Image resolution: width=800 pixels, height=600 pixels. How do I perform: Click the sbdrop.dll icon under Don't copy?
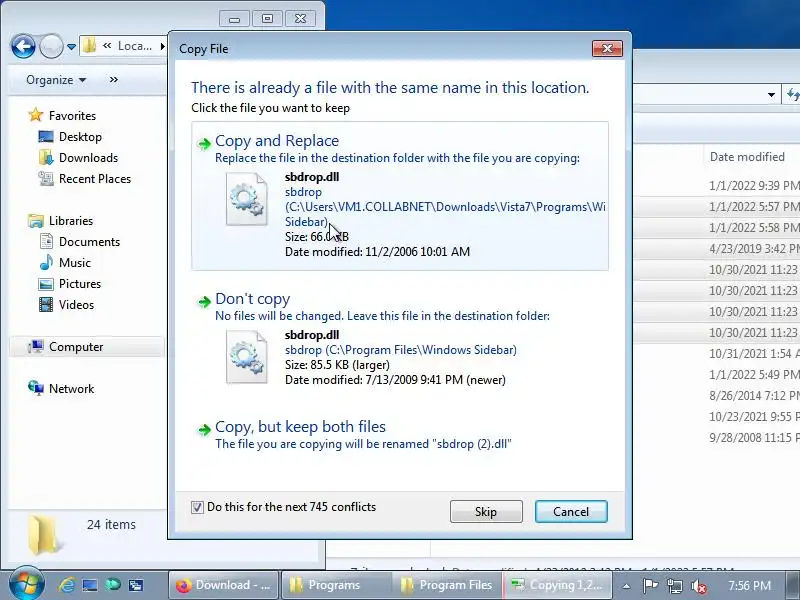pos(246,357)
